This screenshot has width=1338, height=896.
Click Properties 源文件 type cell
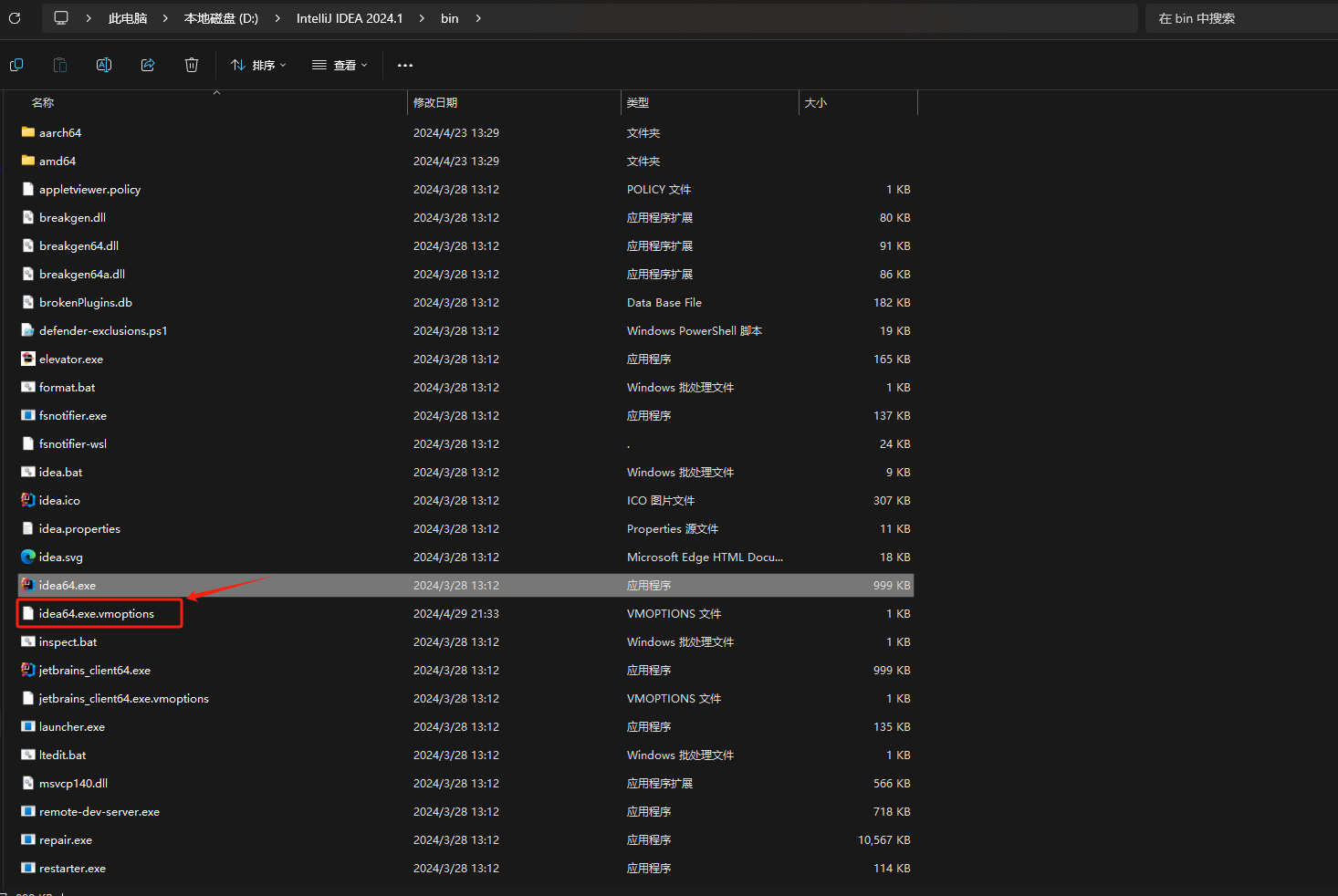coord(673,528)
